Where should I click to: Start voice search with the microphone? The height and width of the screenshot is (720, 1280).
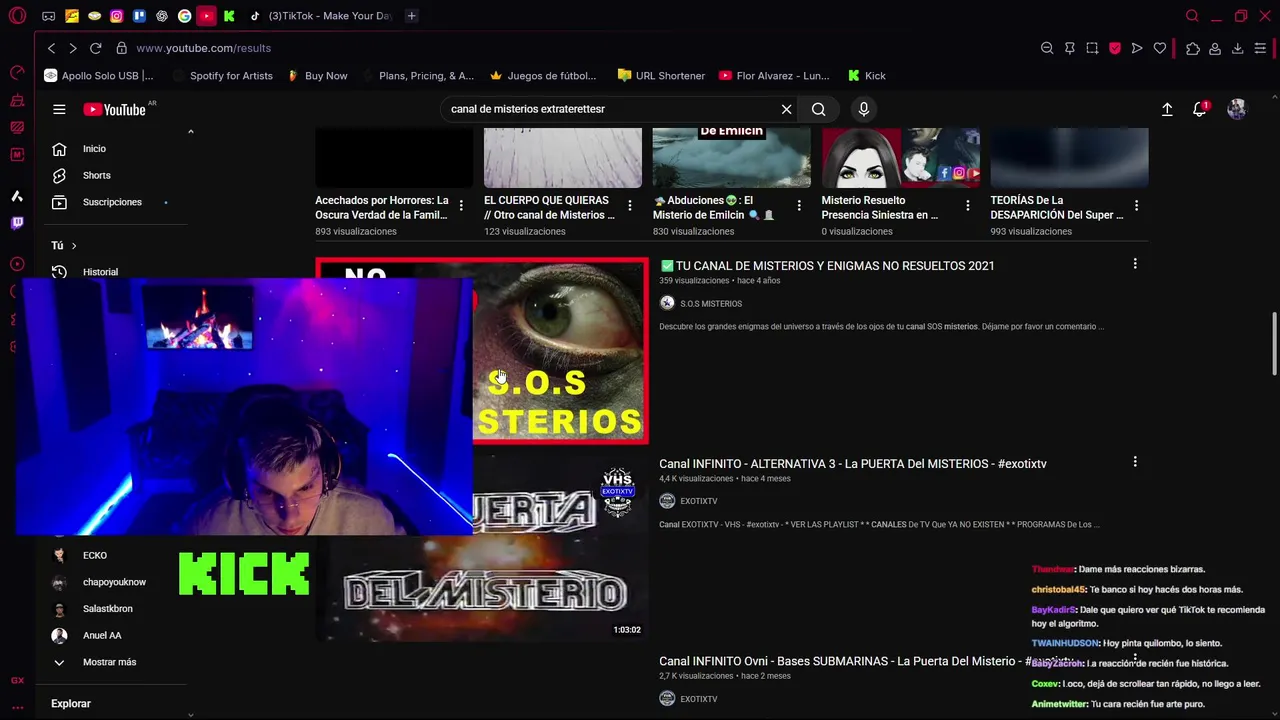point(863,109)
